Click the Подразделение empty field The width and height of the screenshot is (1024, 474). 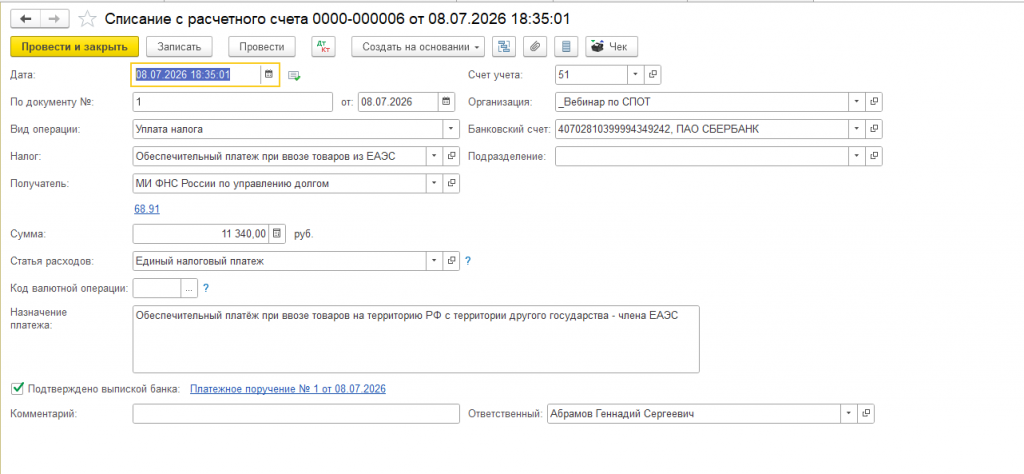(702, 157)
